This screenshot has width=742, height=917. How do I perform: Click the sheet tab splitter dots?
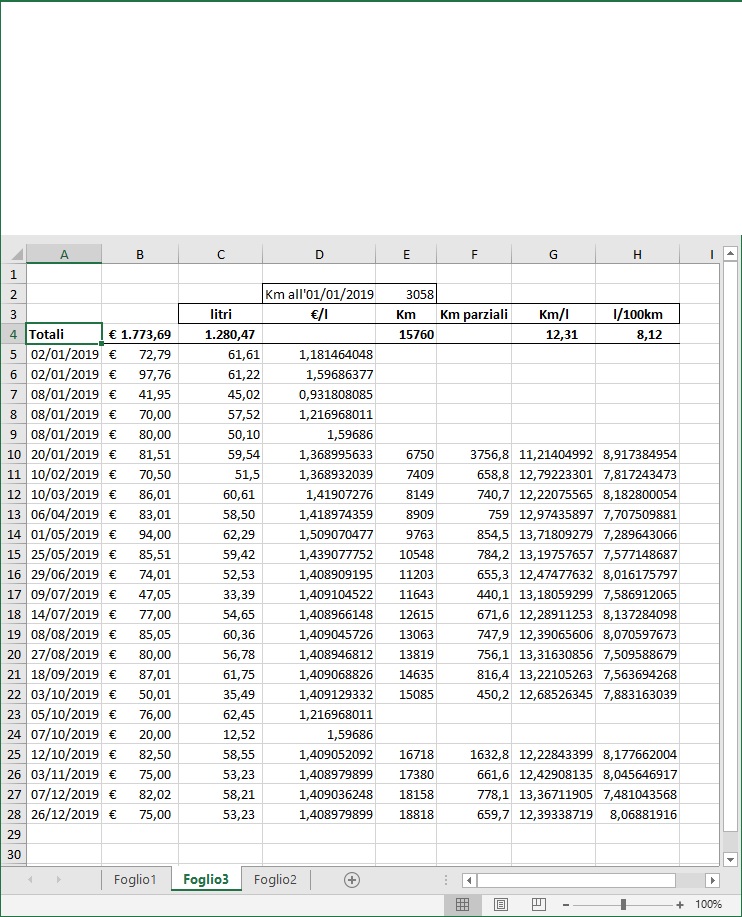tap(446, 880)
